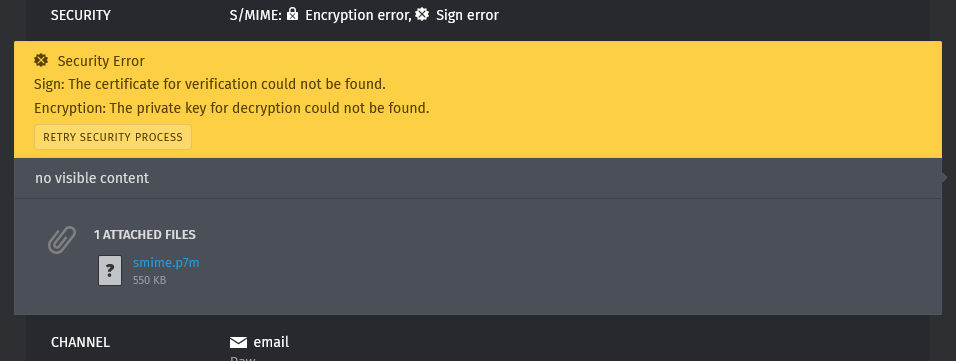This screenshot has height=361, width=956.
Task: Click the email envelope channel icon
Action: (x=238, y=342)
